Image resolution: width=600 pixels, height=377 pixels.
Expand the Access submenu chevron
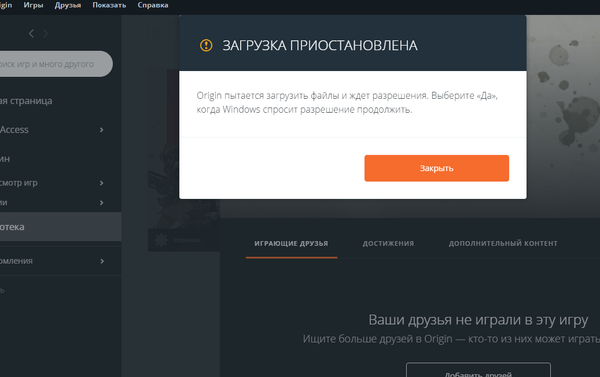pyautogui.click(x=101, y=130)
